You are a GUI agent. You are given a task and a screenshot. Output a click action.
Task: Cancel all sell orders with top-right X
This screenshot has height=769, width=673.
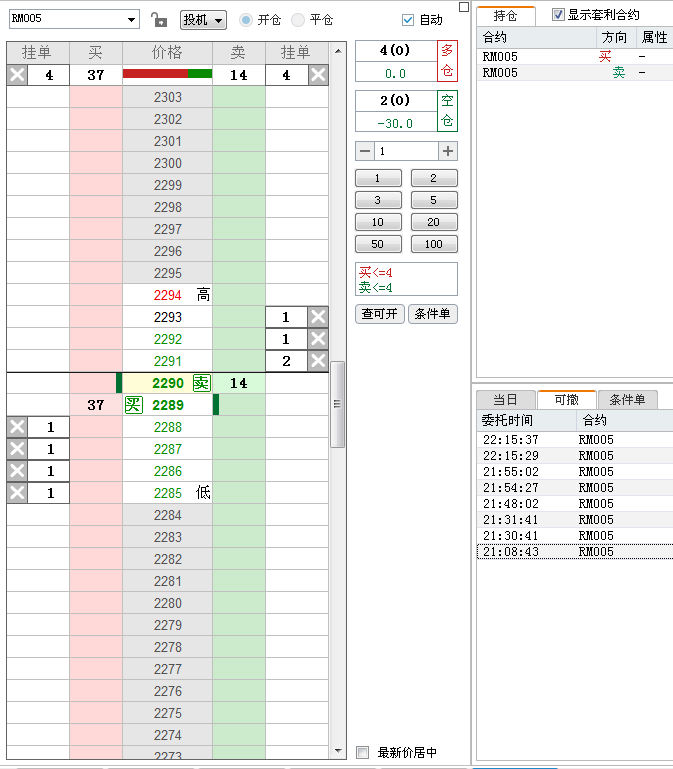pos(318,75)
